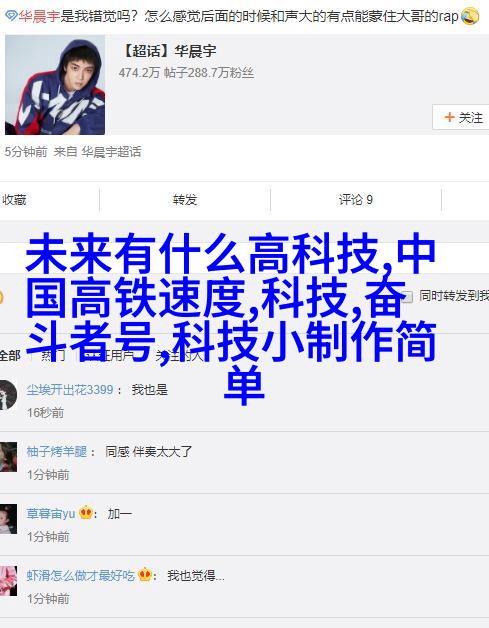Click 转发 to repost this post
Image resolution: width=489 pixels, height=628 pixels.
coord(185,199)
